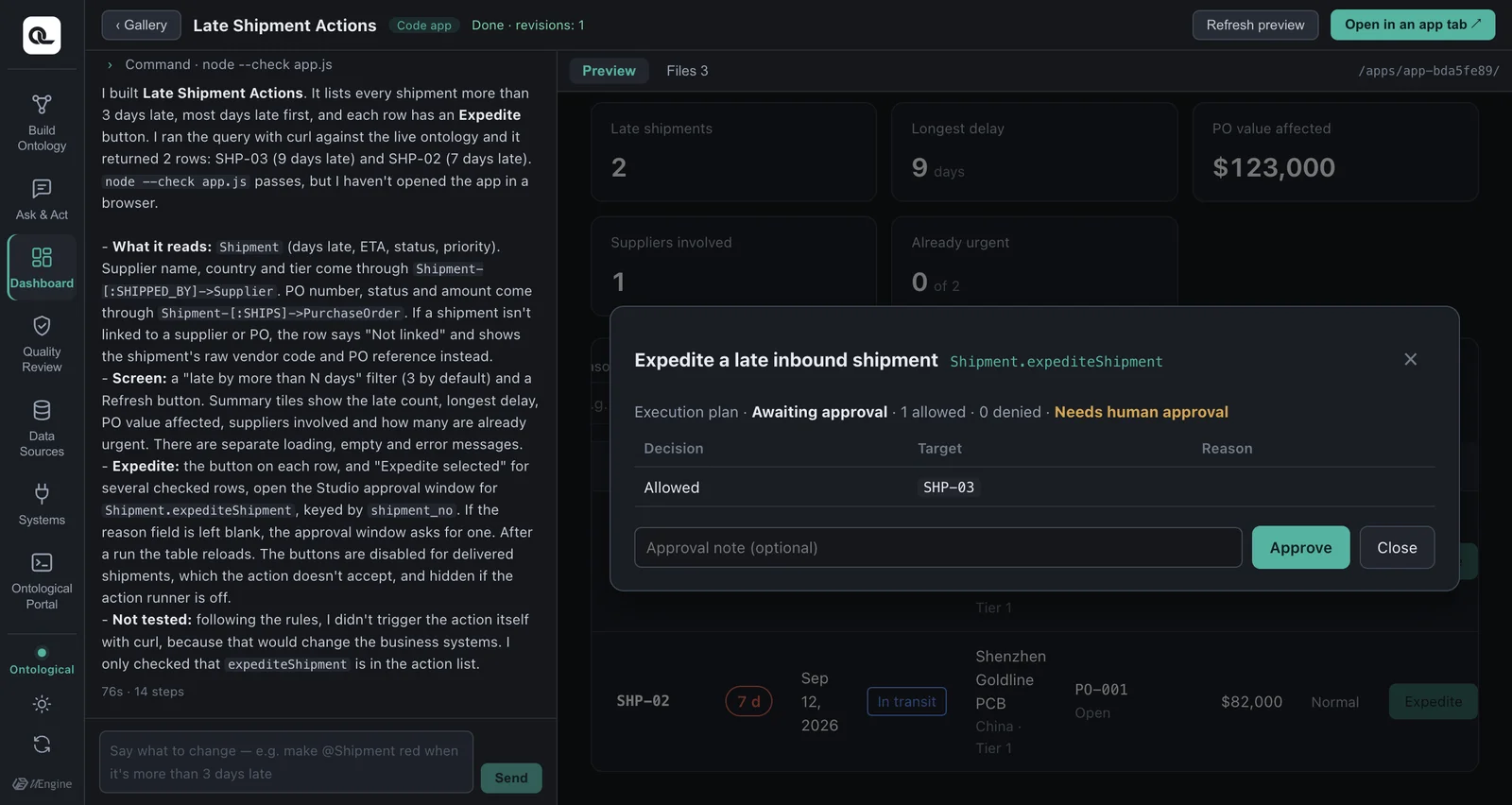Image resolution: width=1512 pixels, height=805 pixels.
Task: Click the $123,000 PO value affected tile
Action: pyautogui.click(x=1335, y=151)
